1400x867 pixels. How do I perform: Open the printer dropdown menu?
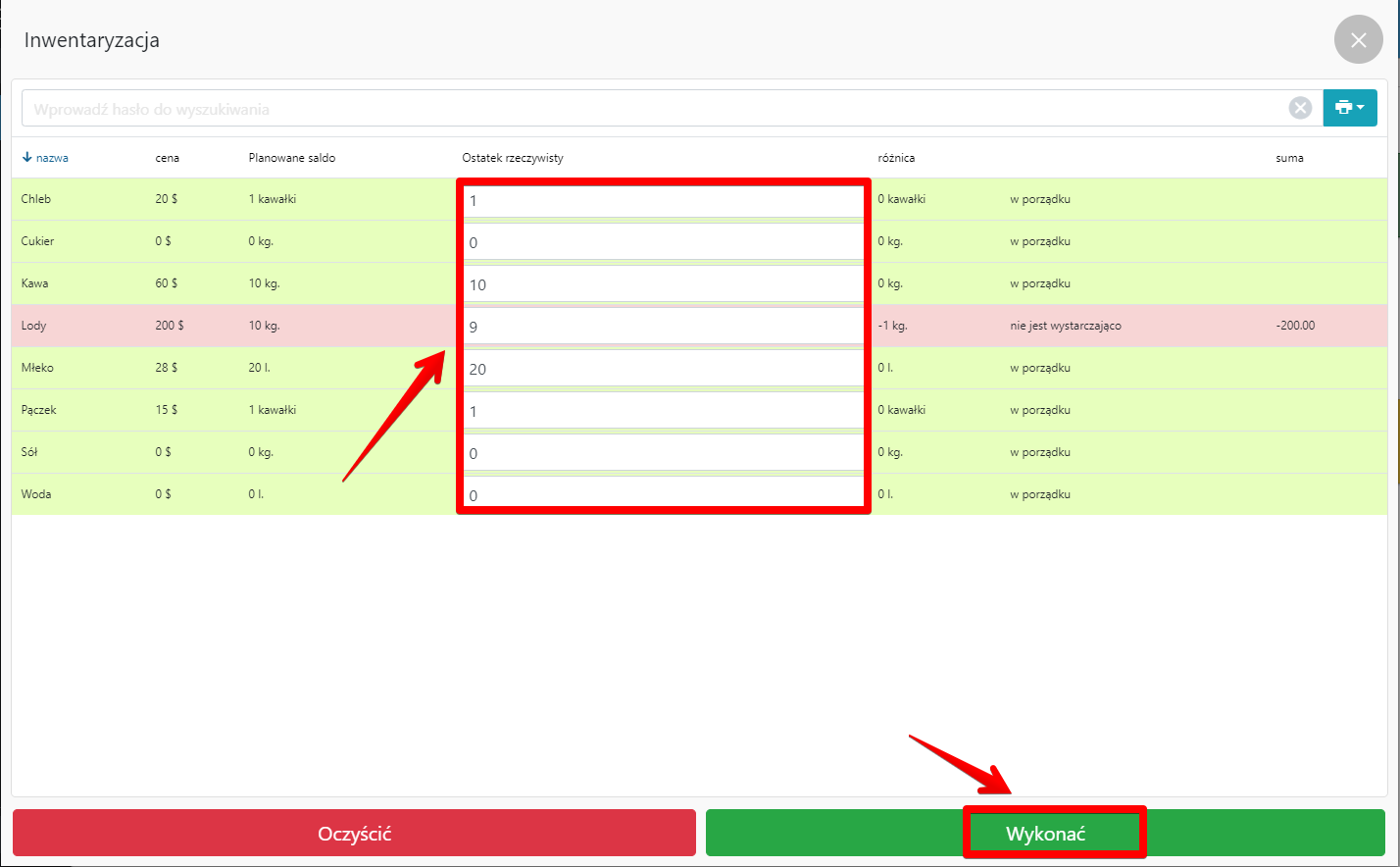pos(1349,108)
